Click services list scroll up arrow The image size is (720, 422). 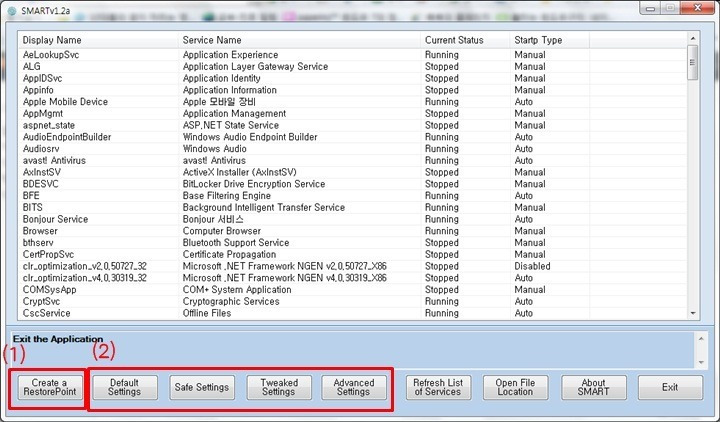coord(693,39)
